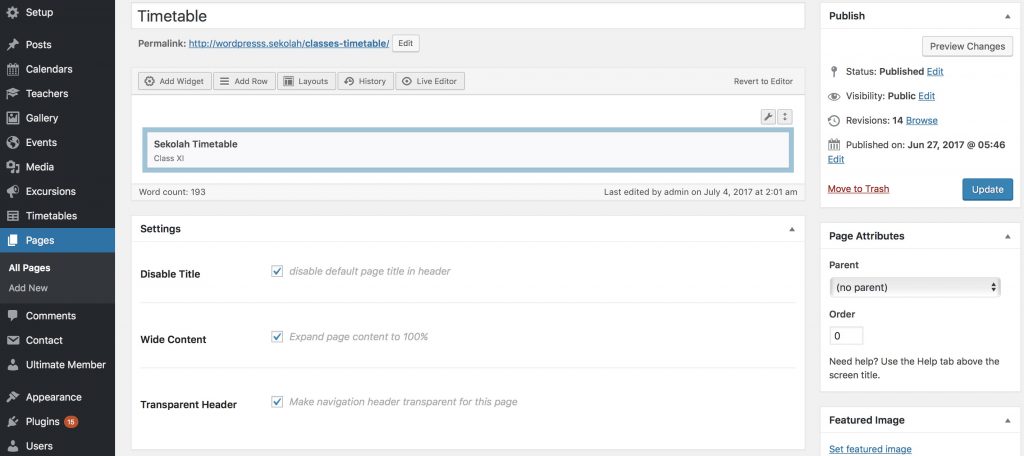
Task: Go to the Comments menu
Action: 57,316
